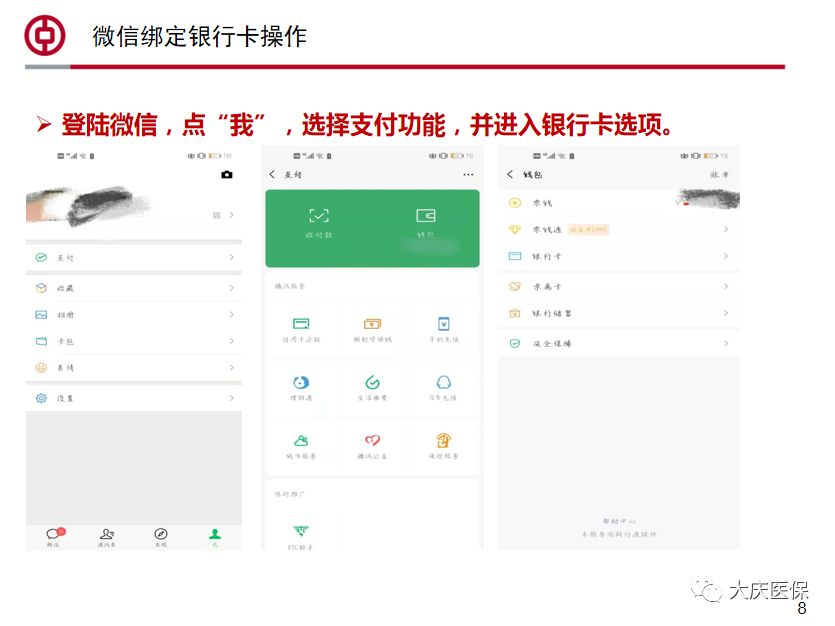This screenshot has height=626, width=835.
Task: Tap the 表情 sticker smiley icon
Action: 41,368
